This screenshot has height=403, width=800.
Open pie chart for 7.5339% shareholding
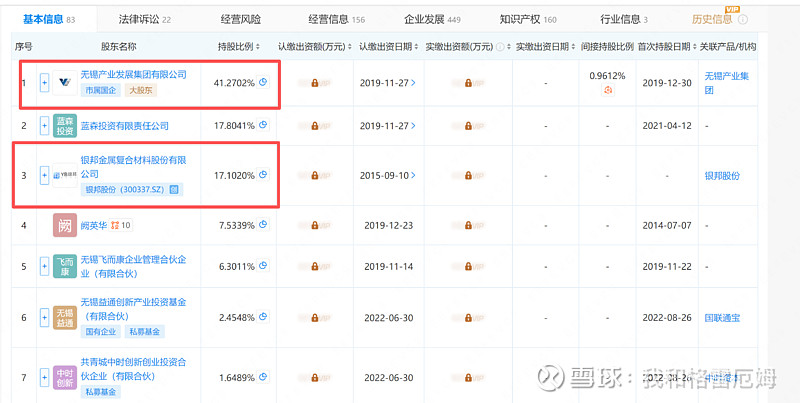263,224
